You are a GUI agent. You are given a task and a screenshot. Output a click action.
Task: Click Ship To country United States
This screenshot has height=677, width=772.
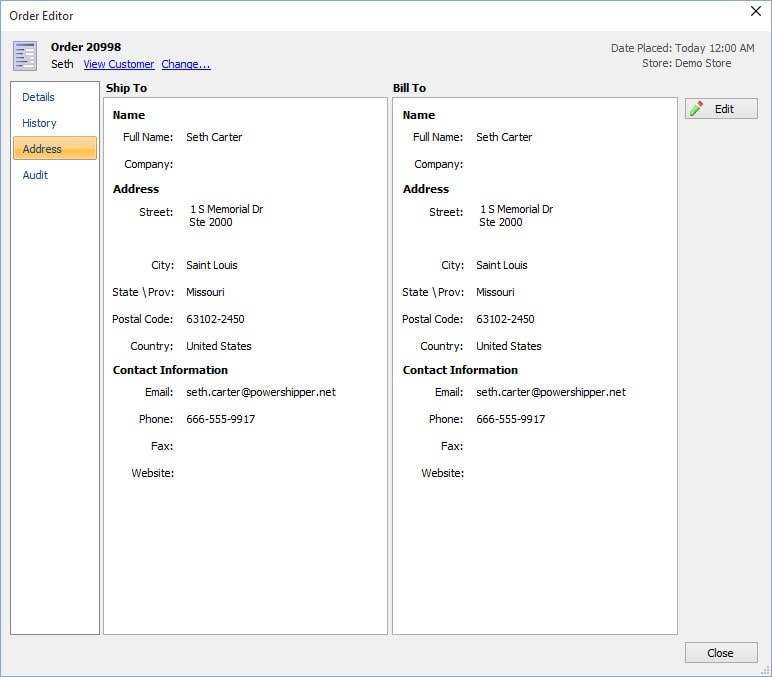coord(219,346)
